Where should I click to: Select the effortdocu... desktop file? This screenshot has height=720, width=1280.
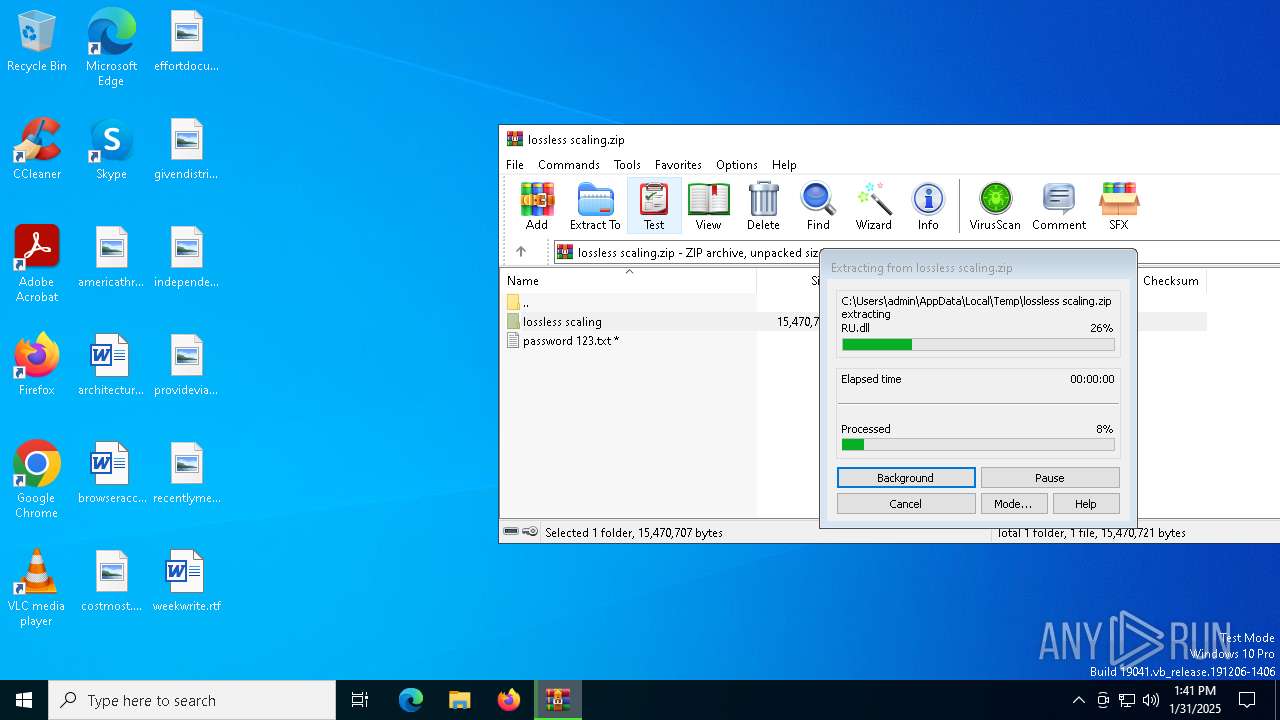click(x=186, y=42)
